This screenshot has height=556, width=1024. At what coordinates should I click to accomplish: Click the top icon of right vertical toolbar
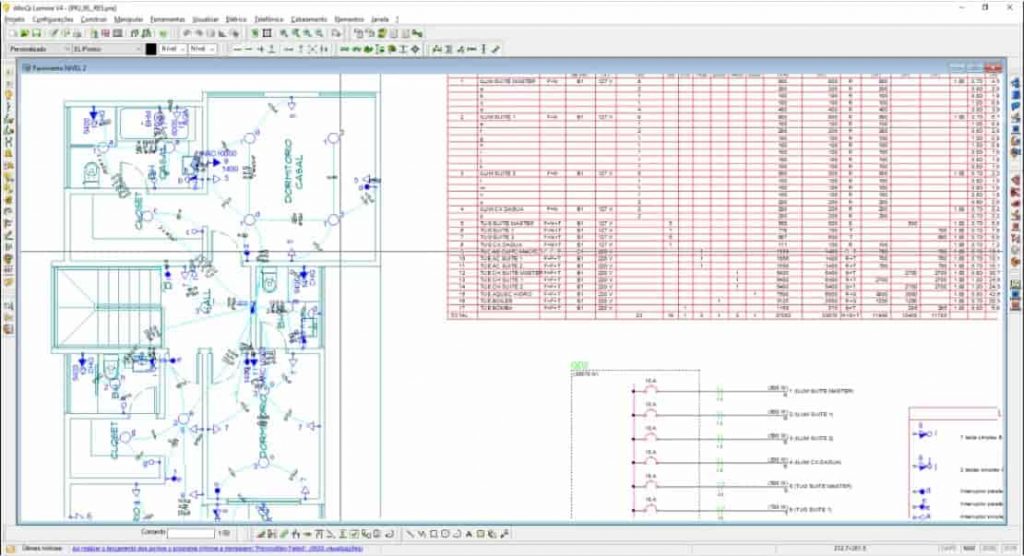tap(1016, 83)
